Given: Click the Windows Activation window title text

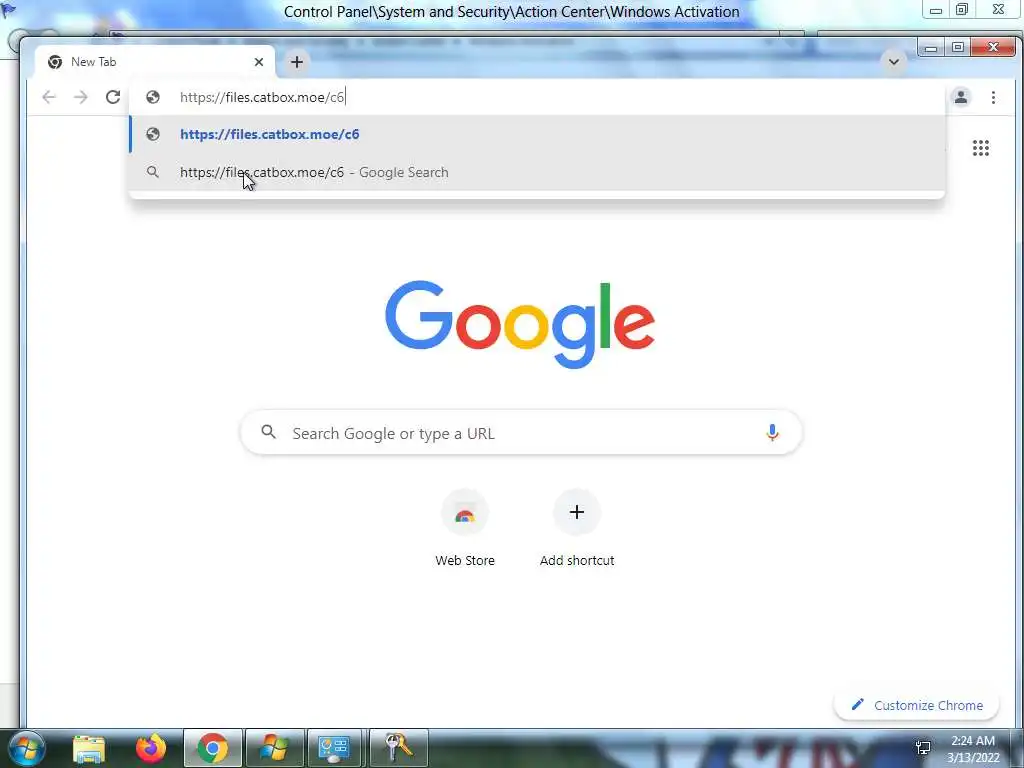Looking at the screenshot, I should point(511,12).
